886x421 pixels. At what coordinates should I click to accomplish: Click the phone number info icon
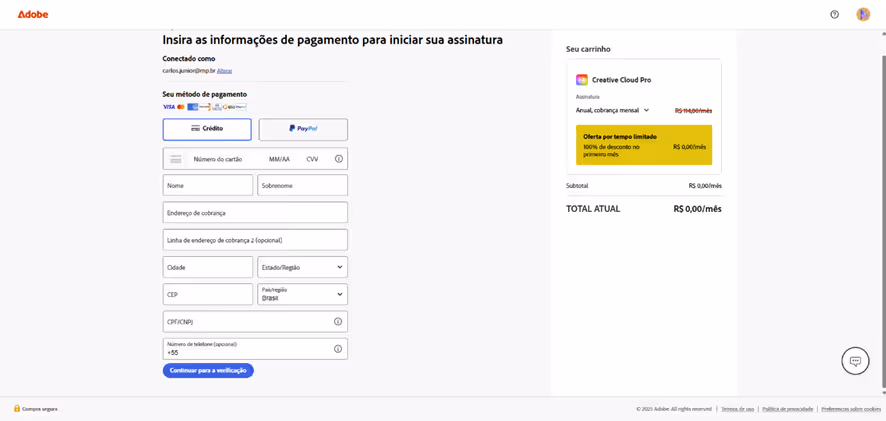[338, 349]
